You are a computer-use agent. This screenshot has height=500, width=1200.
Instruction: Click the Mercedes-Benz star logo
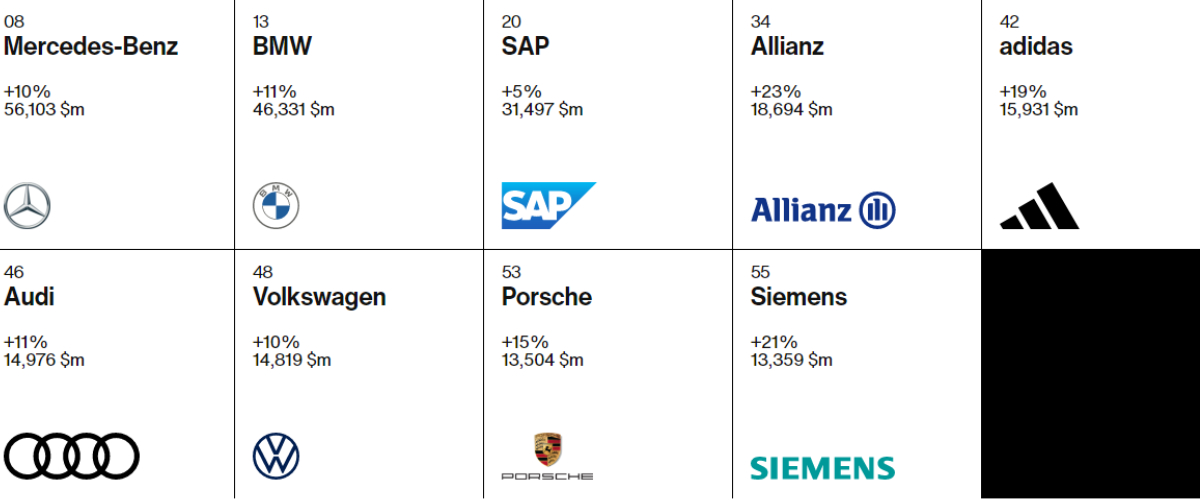[x=27, y=207]
